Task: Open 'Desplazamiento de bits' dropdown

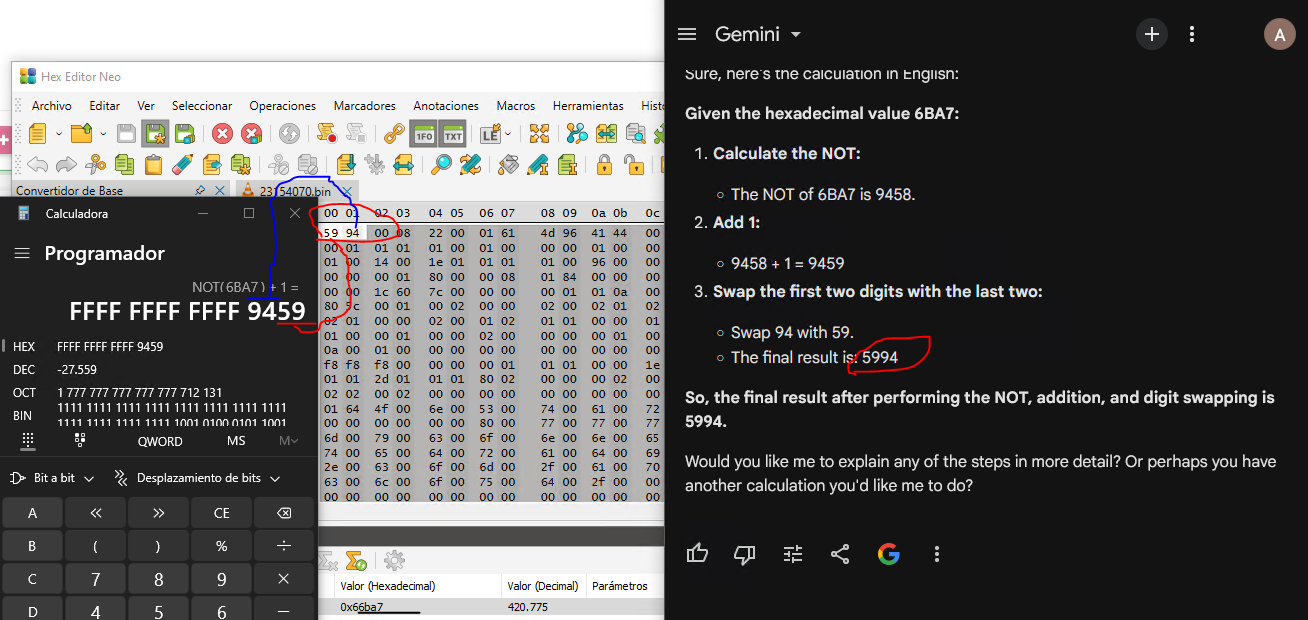Action: click(197, 478)
